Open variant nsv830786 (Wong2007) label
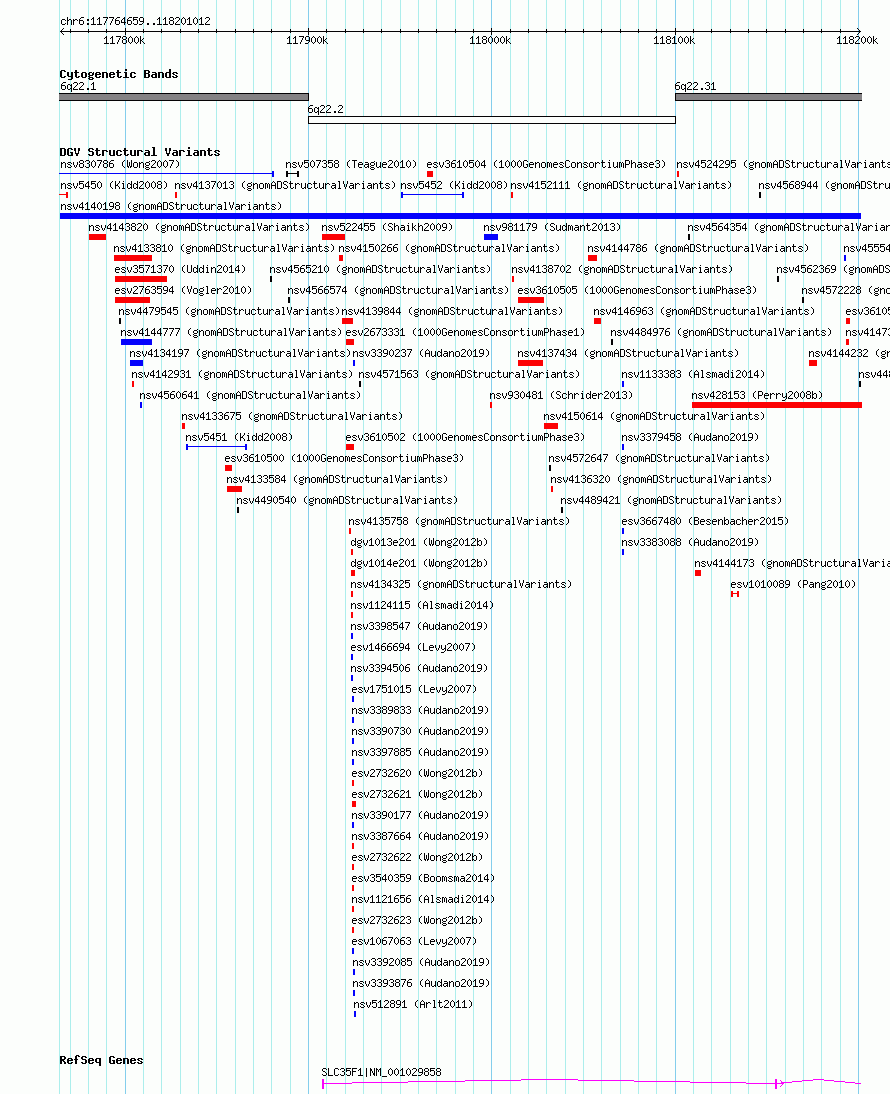 point(120,165)
